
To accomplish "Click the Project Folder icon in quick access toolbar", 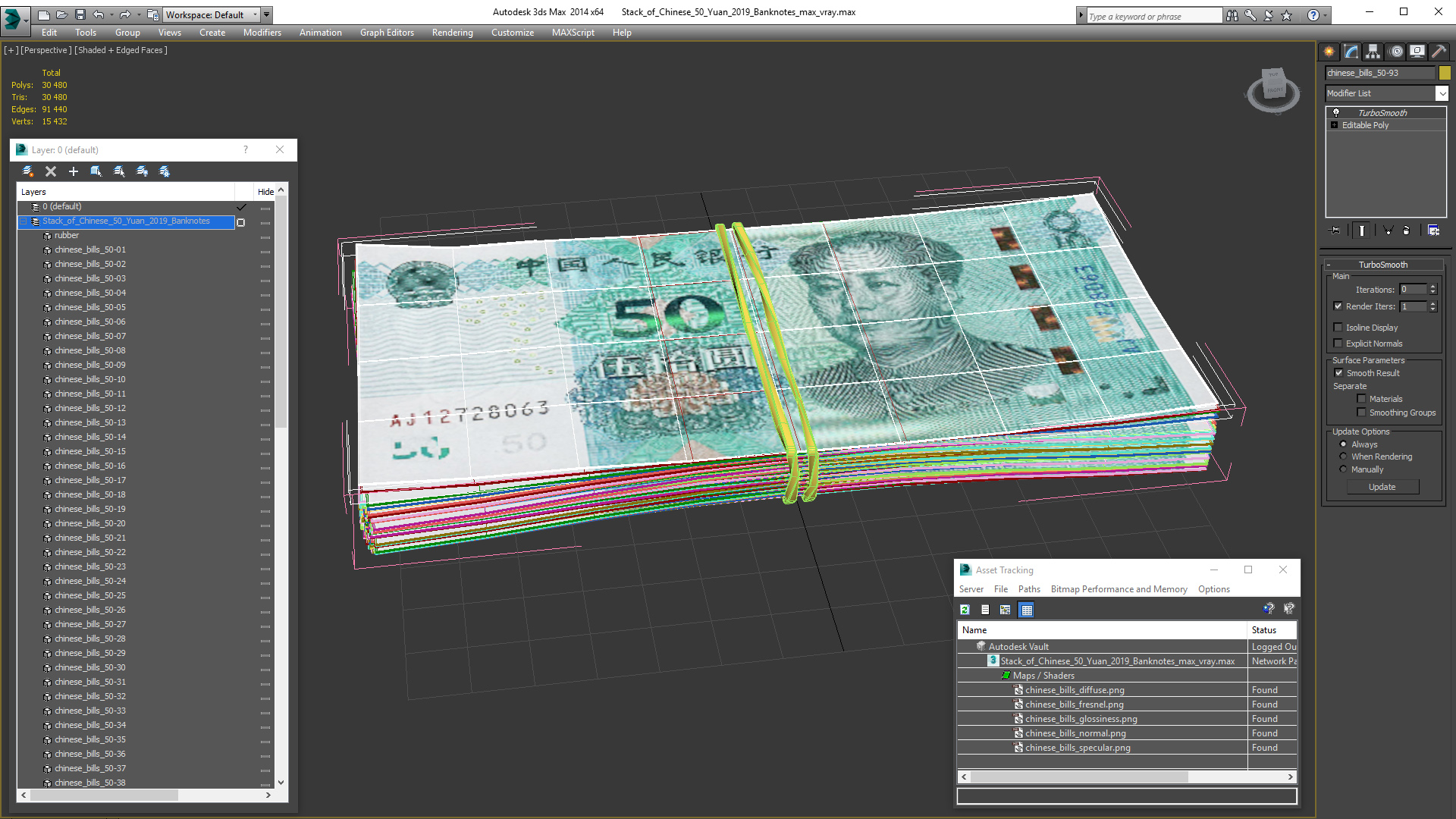I will tap(153, 14).
